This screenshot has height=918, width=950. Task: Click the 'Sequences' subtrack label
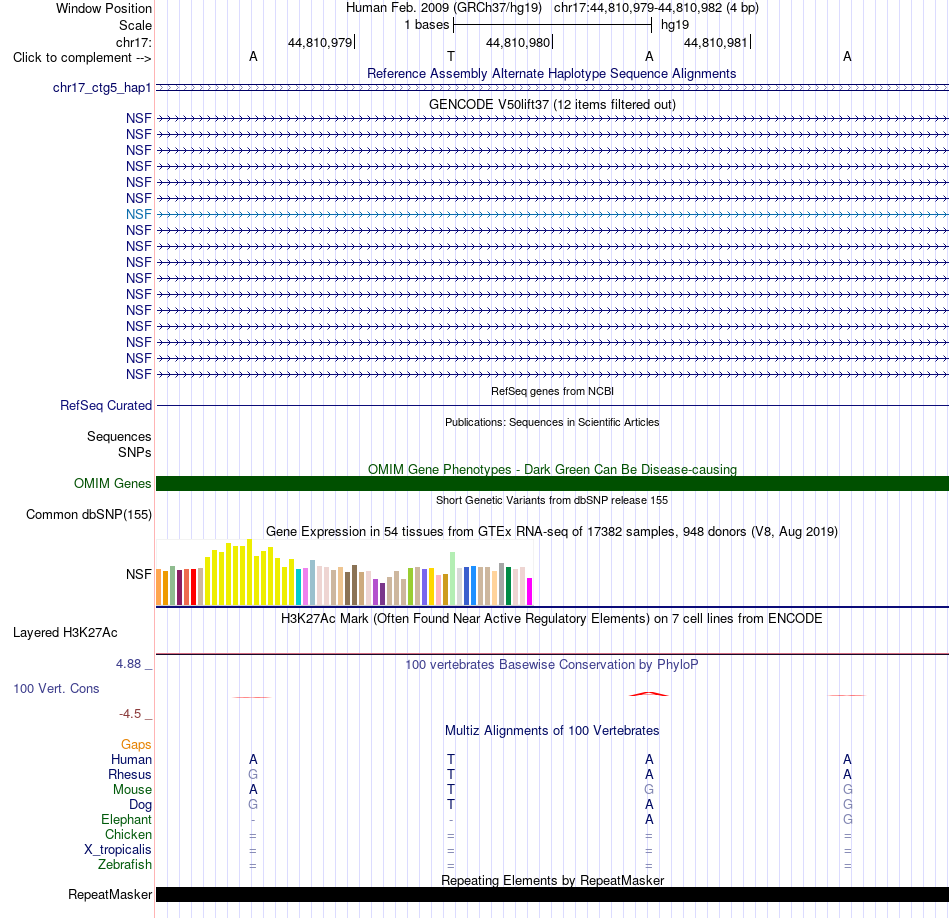[x=119, y=436]
